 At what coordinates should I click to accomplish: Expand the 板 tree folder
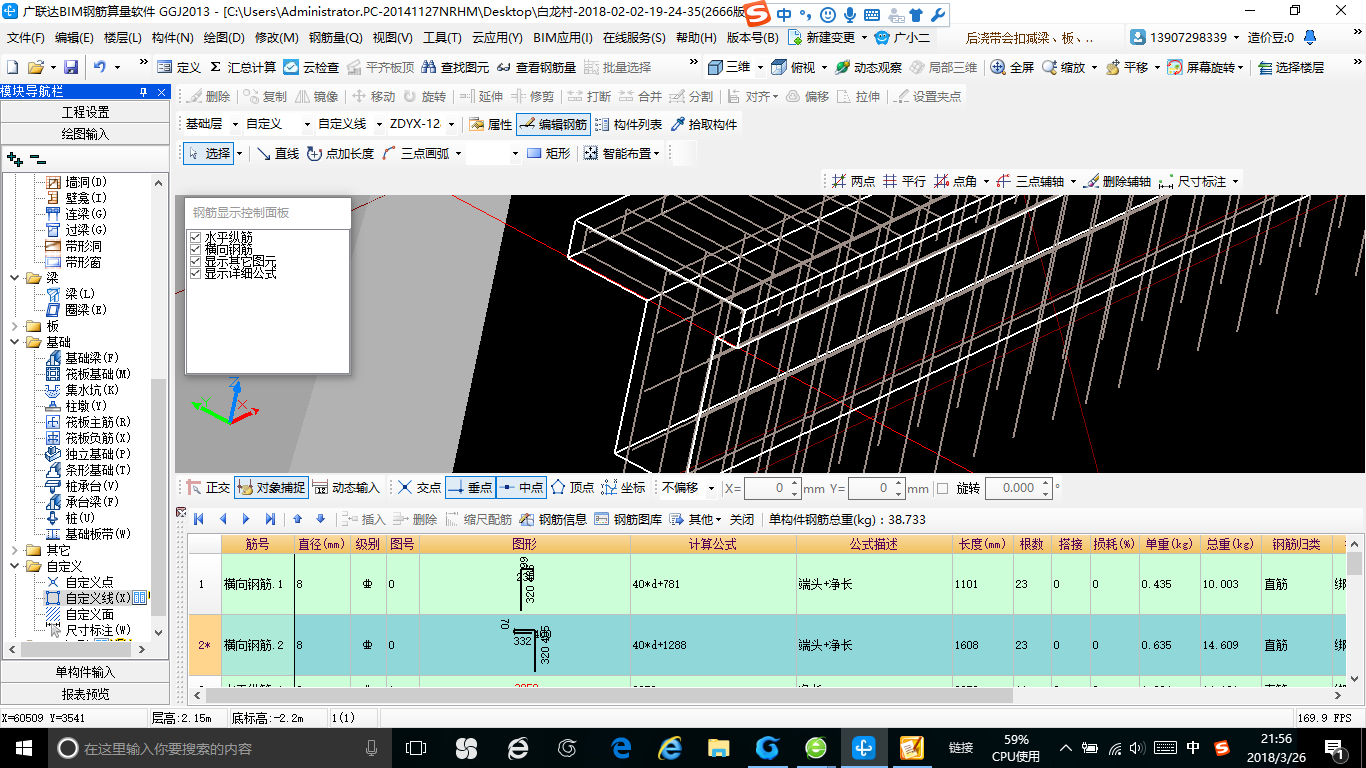pos(15,326)
